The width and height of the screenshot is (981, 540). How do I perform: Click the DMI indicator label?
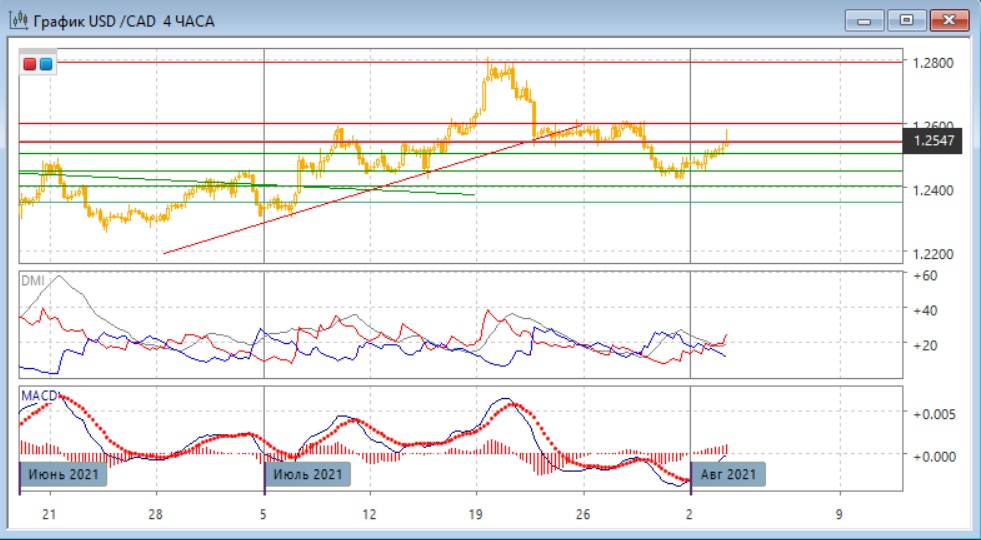point(32,281)
